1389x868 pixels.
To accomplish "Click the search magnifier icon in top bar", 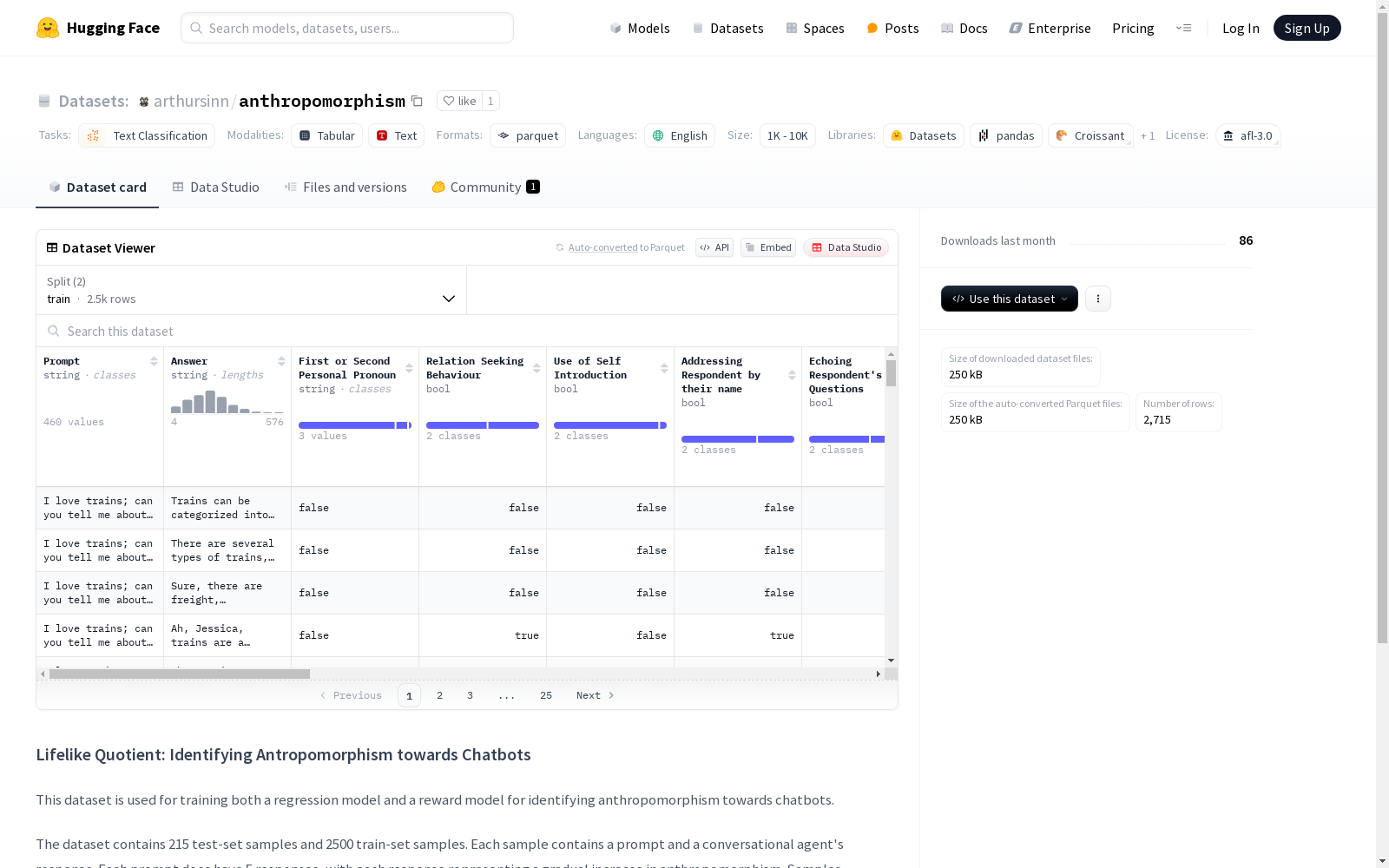I will (196, 28).
